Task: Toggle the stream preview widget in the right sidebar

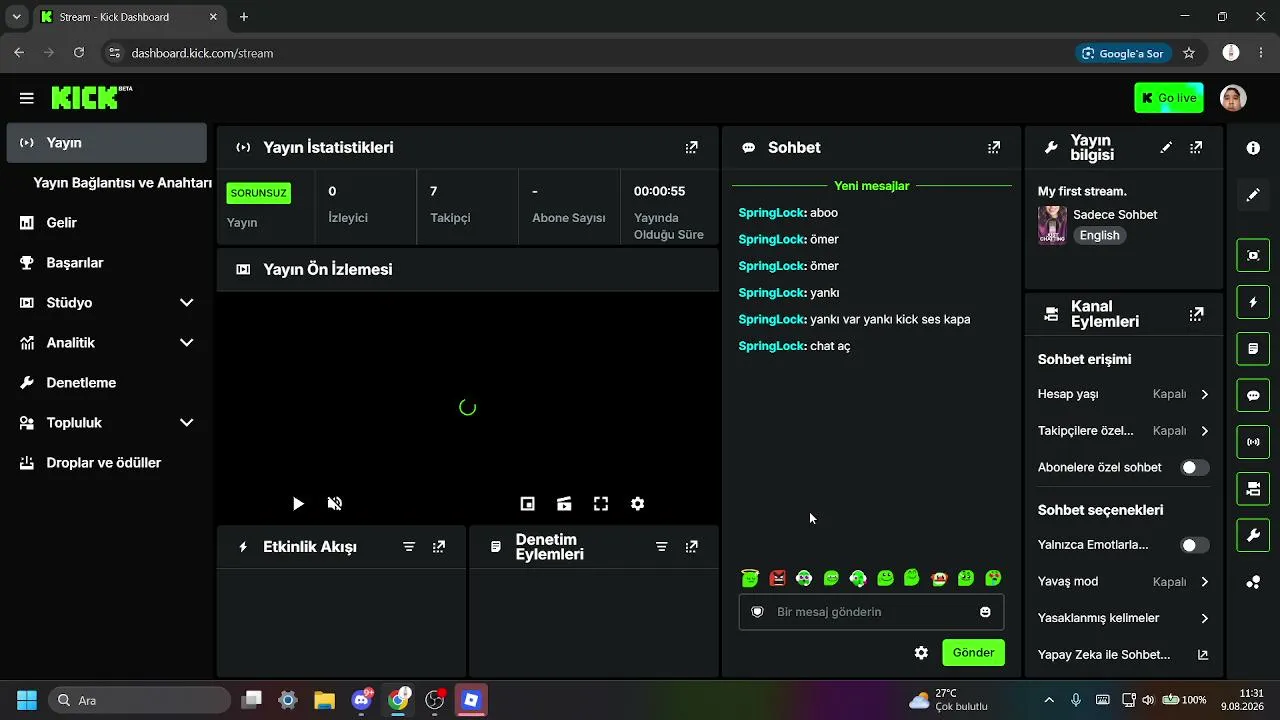Action: pos(1253,255)
